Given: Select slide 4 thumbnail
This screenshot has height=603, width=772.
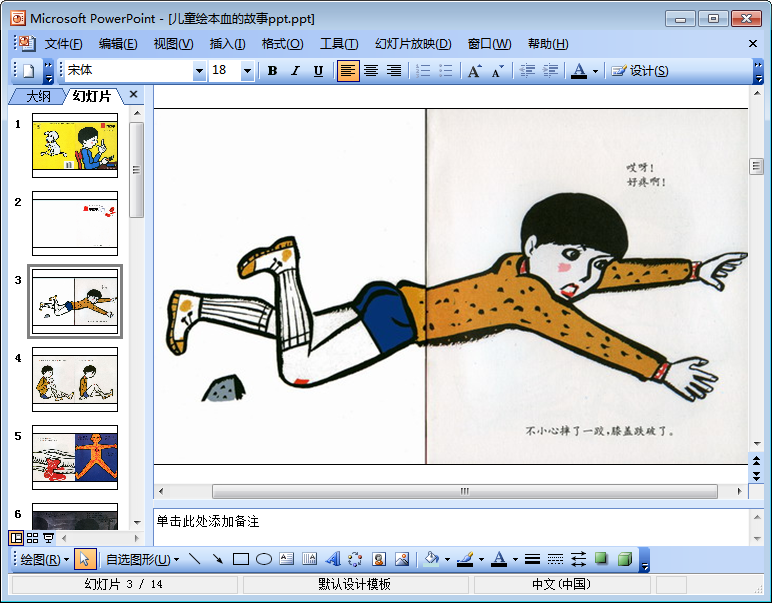Looking at the screenshot, I should click(75, 380).
